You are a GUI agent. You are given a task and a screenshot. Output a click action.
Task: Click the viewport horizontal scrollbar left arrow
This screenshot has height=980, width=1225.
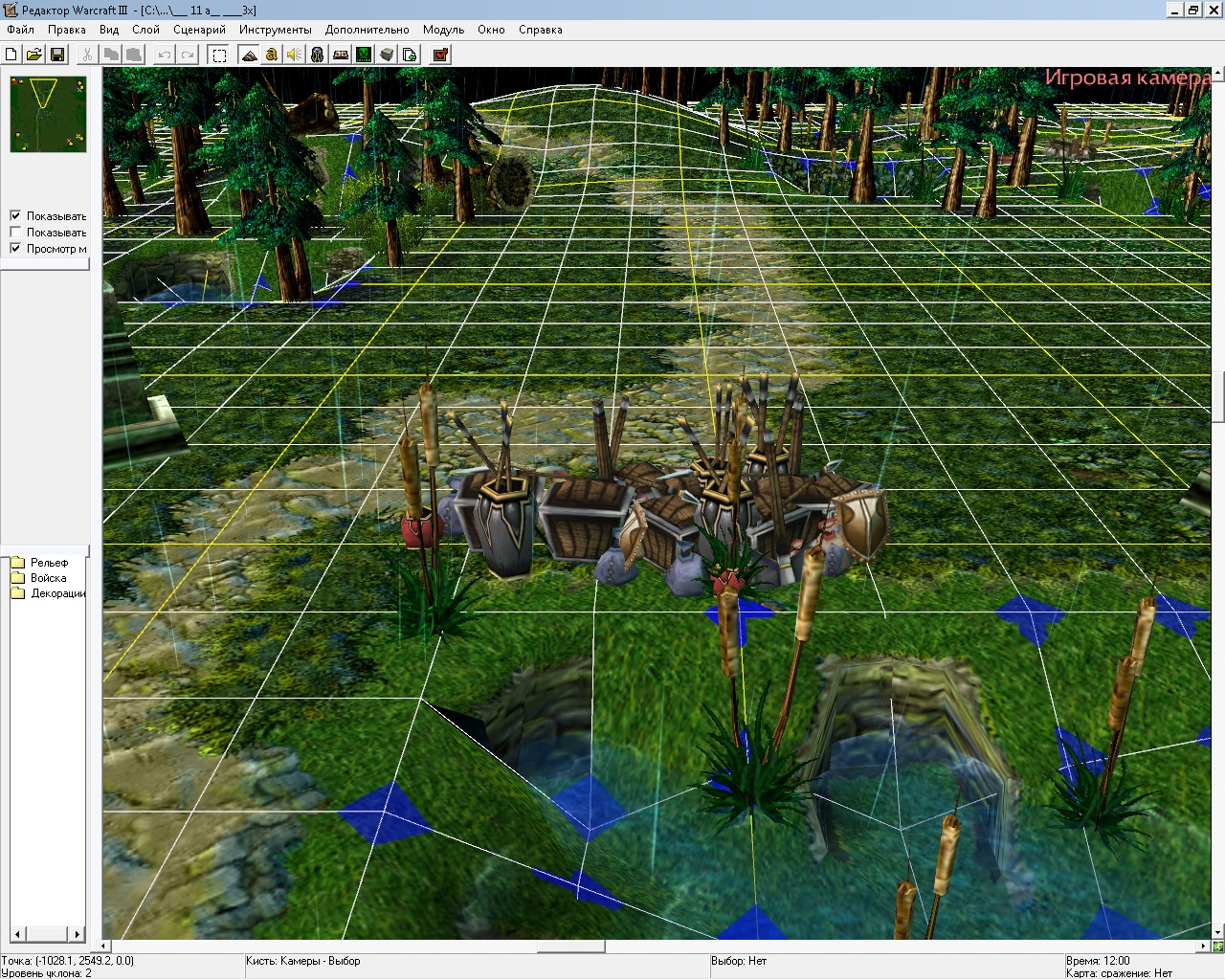(x=105, y=947)
